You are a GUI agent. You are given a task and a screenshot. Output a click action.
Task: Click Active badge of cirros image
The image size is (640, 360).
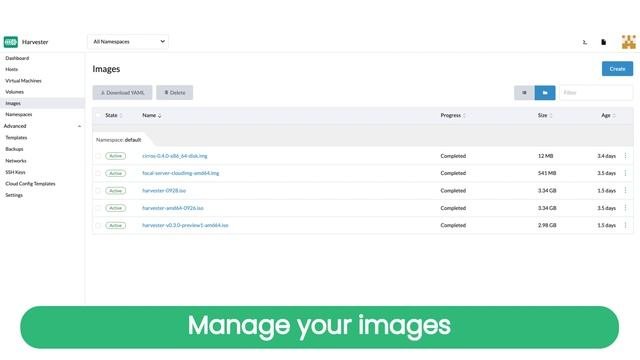tap(116, 156)
